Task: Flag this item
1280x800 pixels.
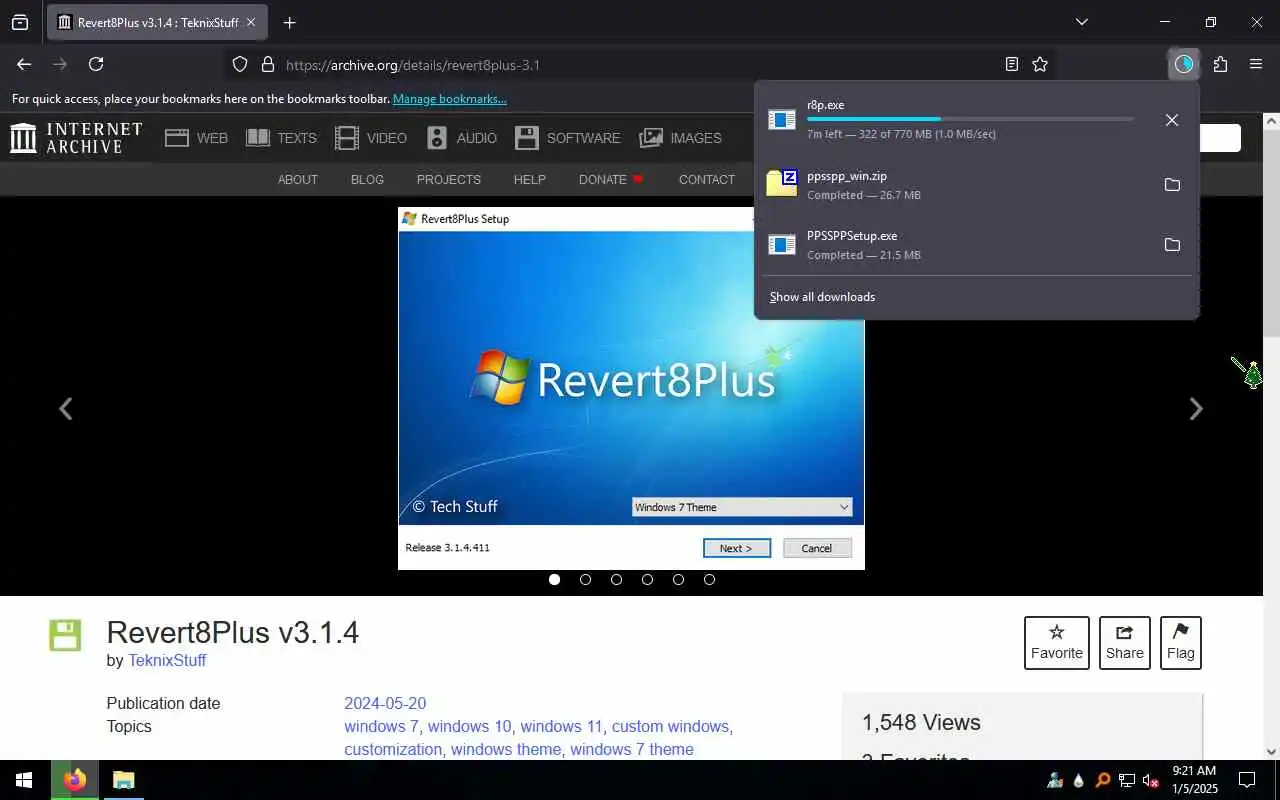Action: (x=1181, y=643)
